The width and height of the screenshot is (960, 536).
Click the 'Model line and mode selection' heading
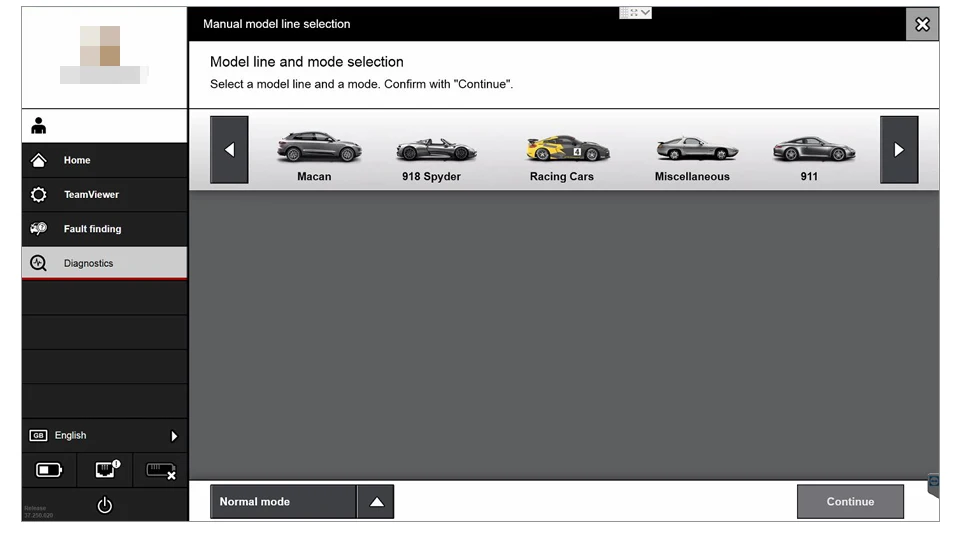pyautogui.click(x=307, y=62)
